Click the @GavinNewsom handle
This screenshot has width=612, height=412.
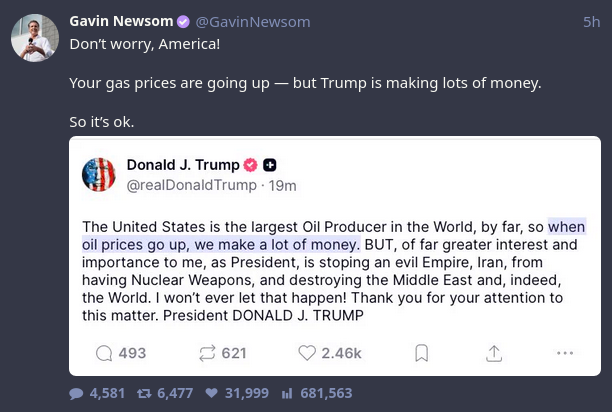point(252,21)
